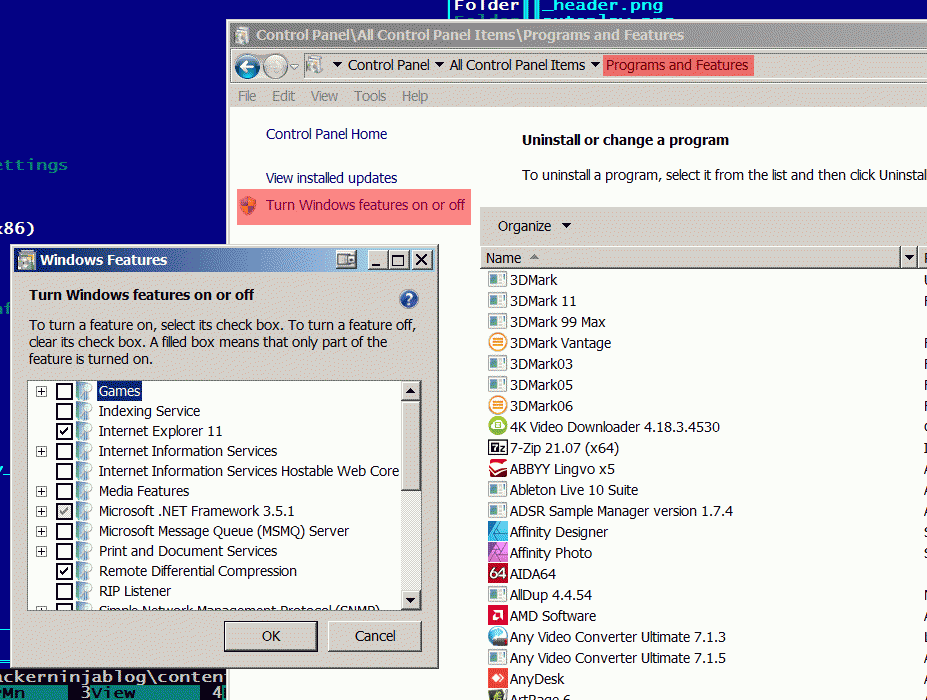Click the AnyDesk icon
The height and width of the screenshot is (700, 927).
tap(497, 678)
